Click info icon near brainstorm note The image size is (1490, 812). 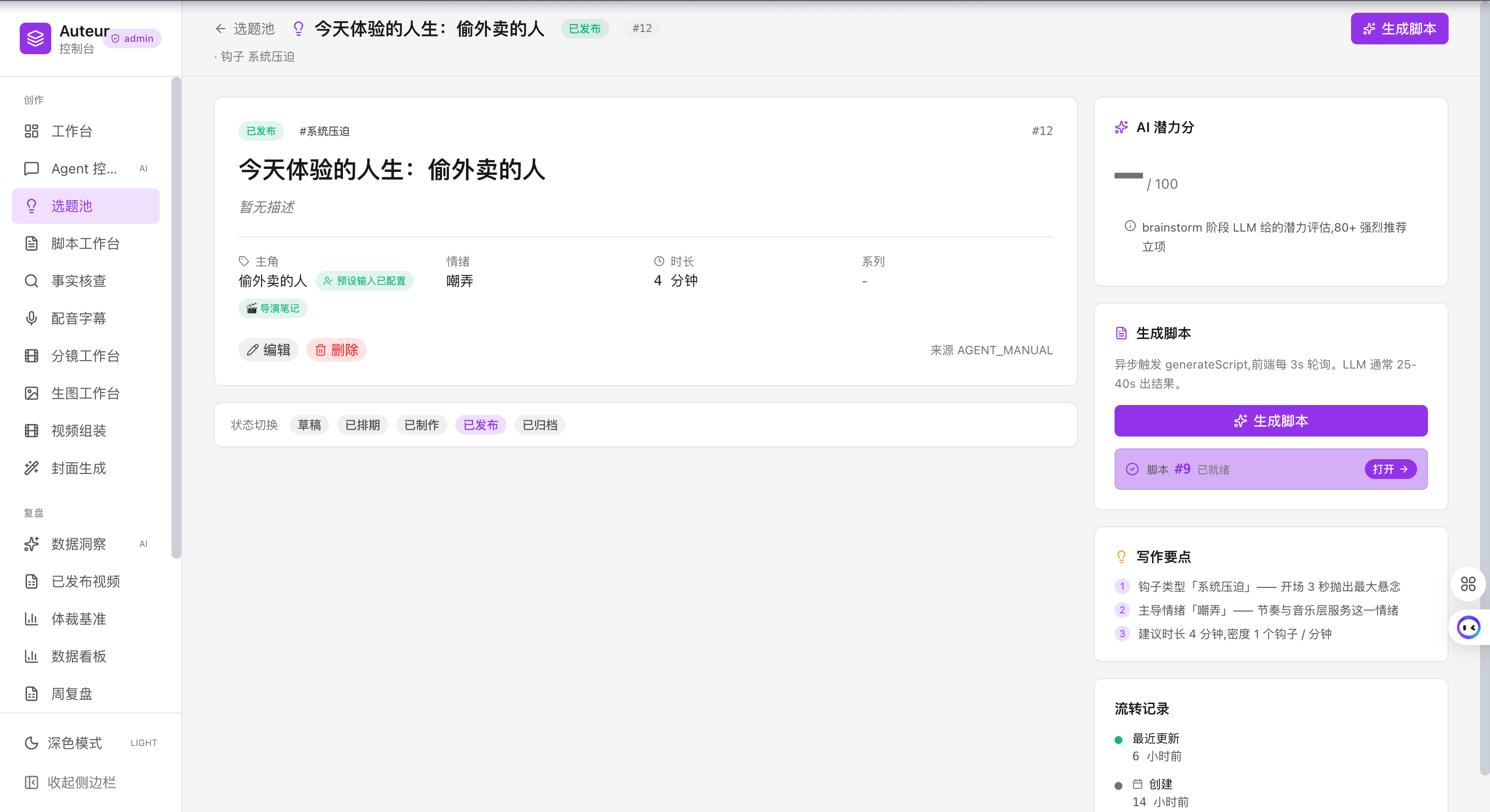(x=1130, y=226)
